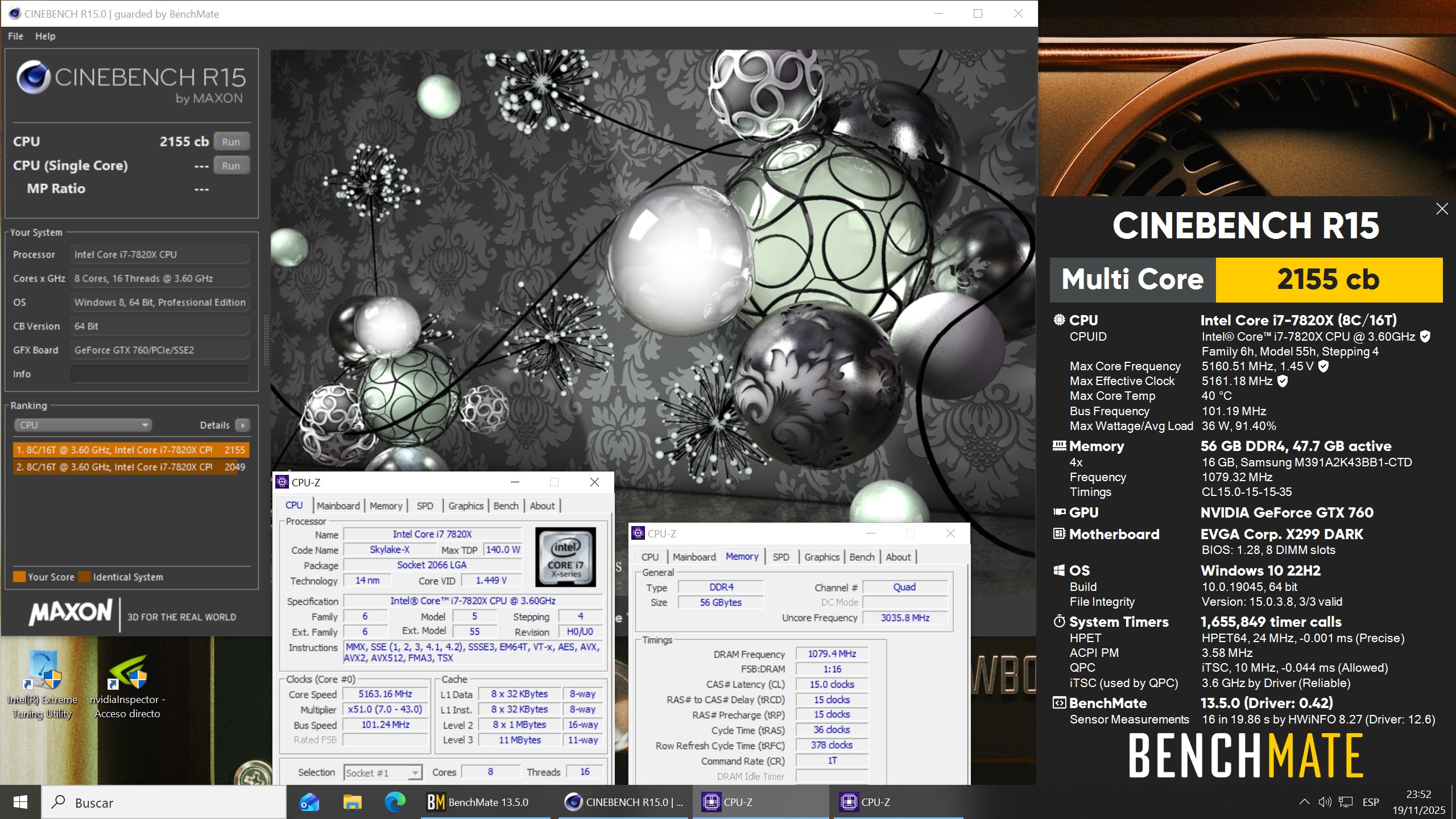
Task: Click the Info input field
Action: (160, 374)
